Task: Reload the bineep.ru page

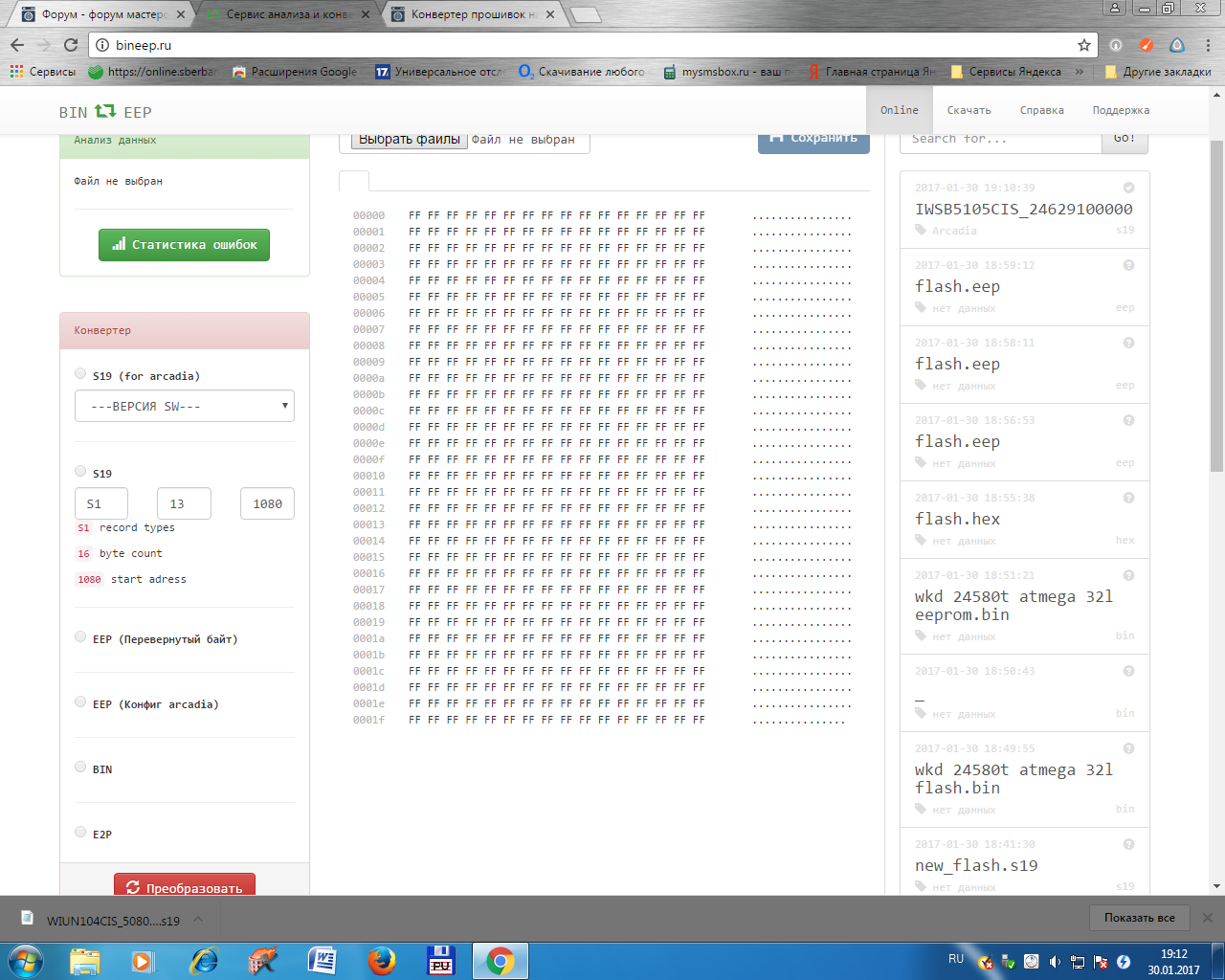Action: (x=71, y=45)
